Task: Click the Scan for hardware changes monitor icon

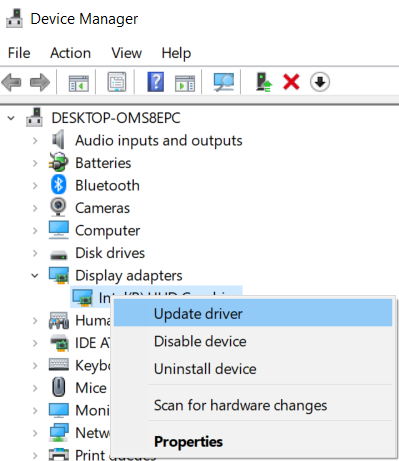Action: (x=224, y=82)
